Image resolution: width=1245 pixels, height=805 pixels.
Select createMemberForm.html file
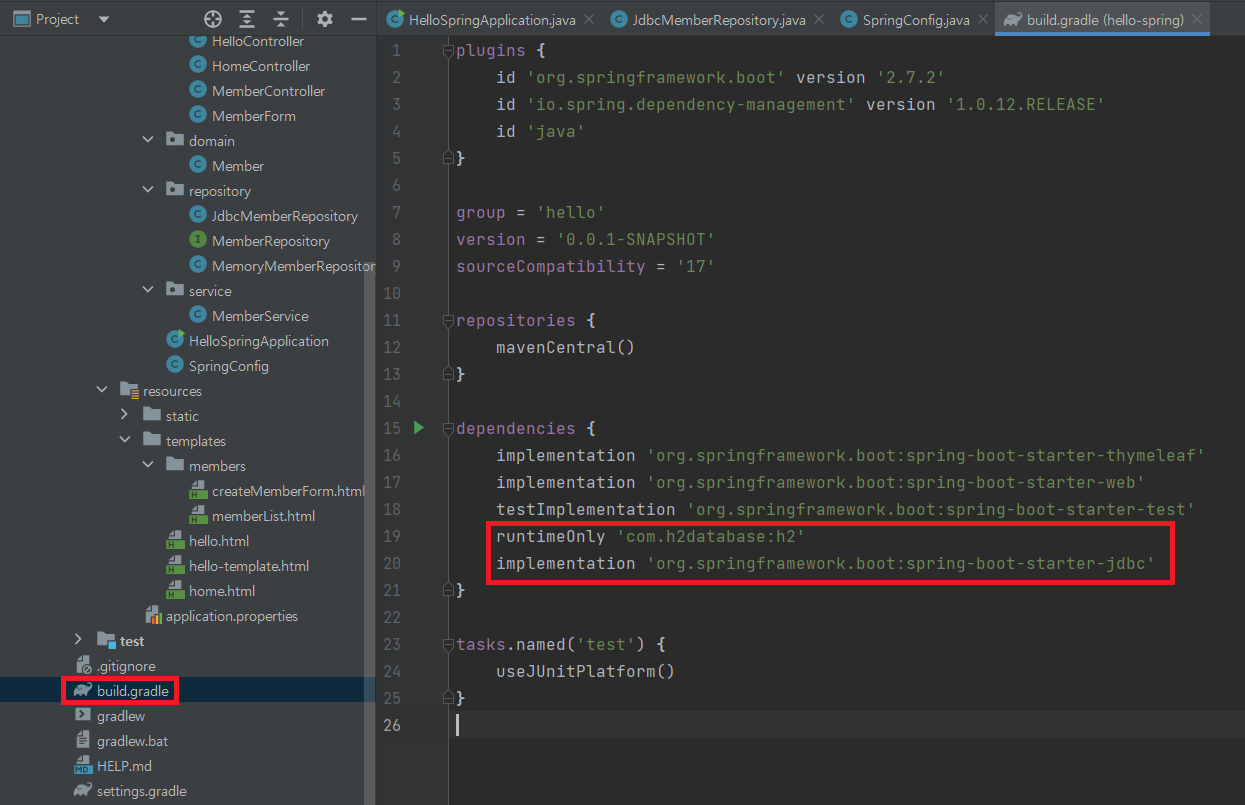pos(288,491)
